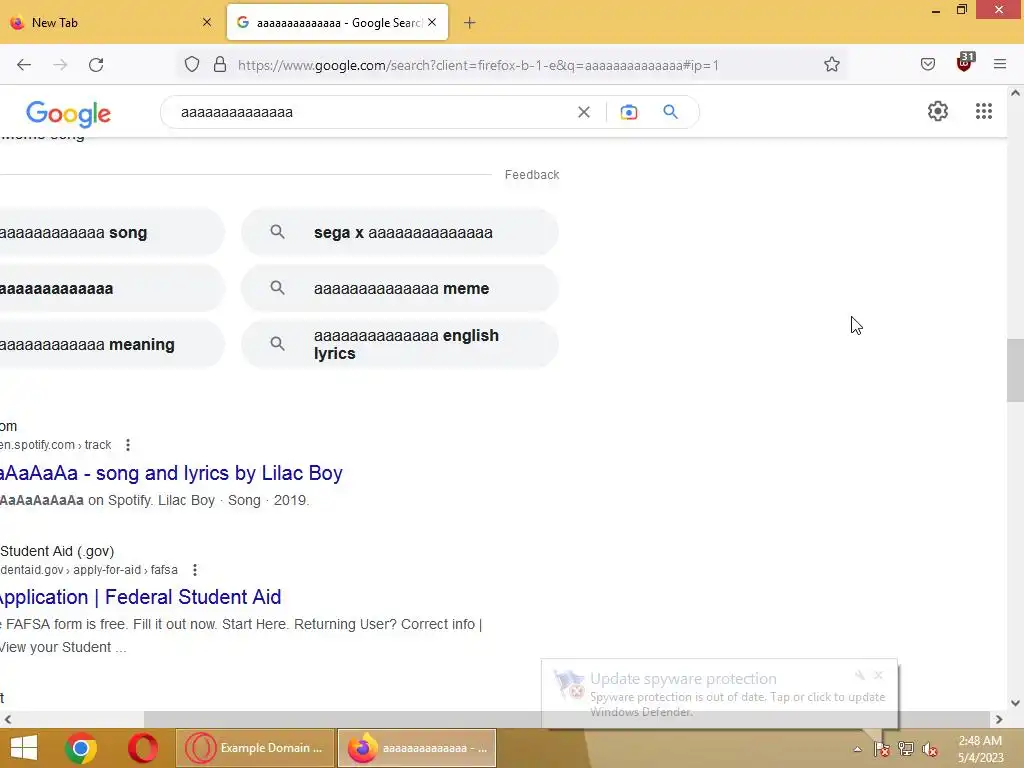Image resolution: width=1024 pixels, height=768 pixels.
Task: Open the Action Center flag tray icon
Action: pos(882,749)
